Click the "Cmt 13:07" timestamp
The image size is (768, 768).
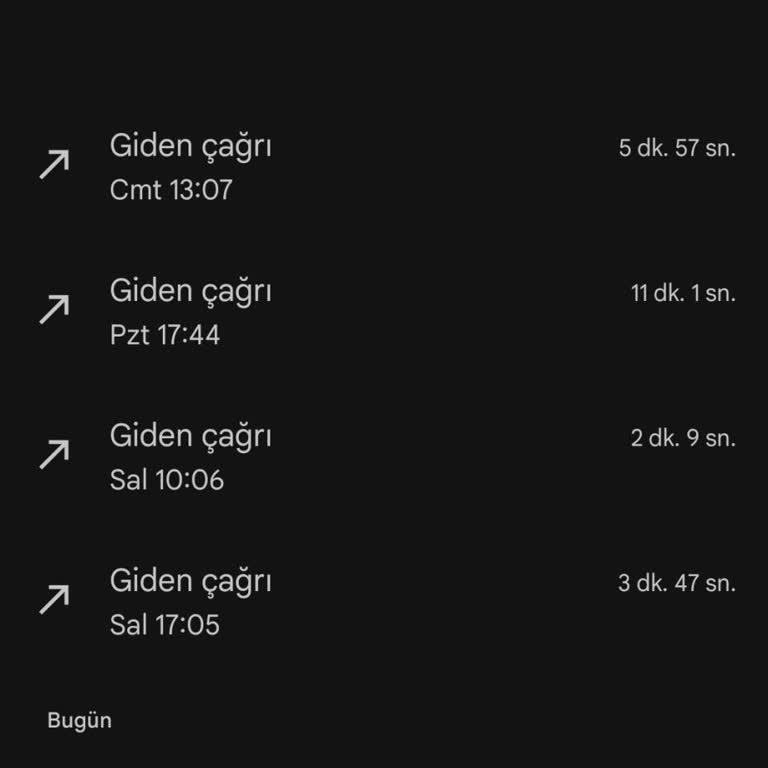pyautogui.click(x=171, y=190)
